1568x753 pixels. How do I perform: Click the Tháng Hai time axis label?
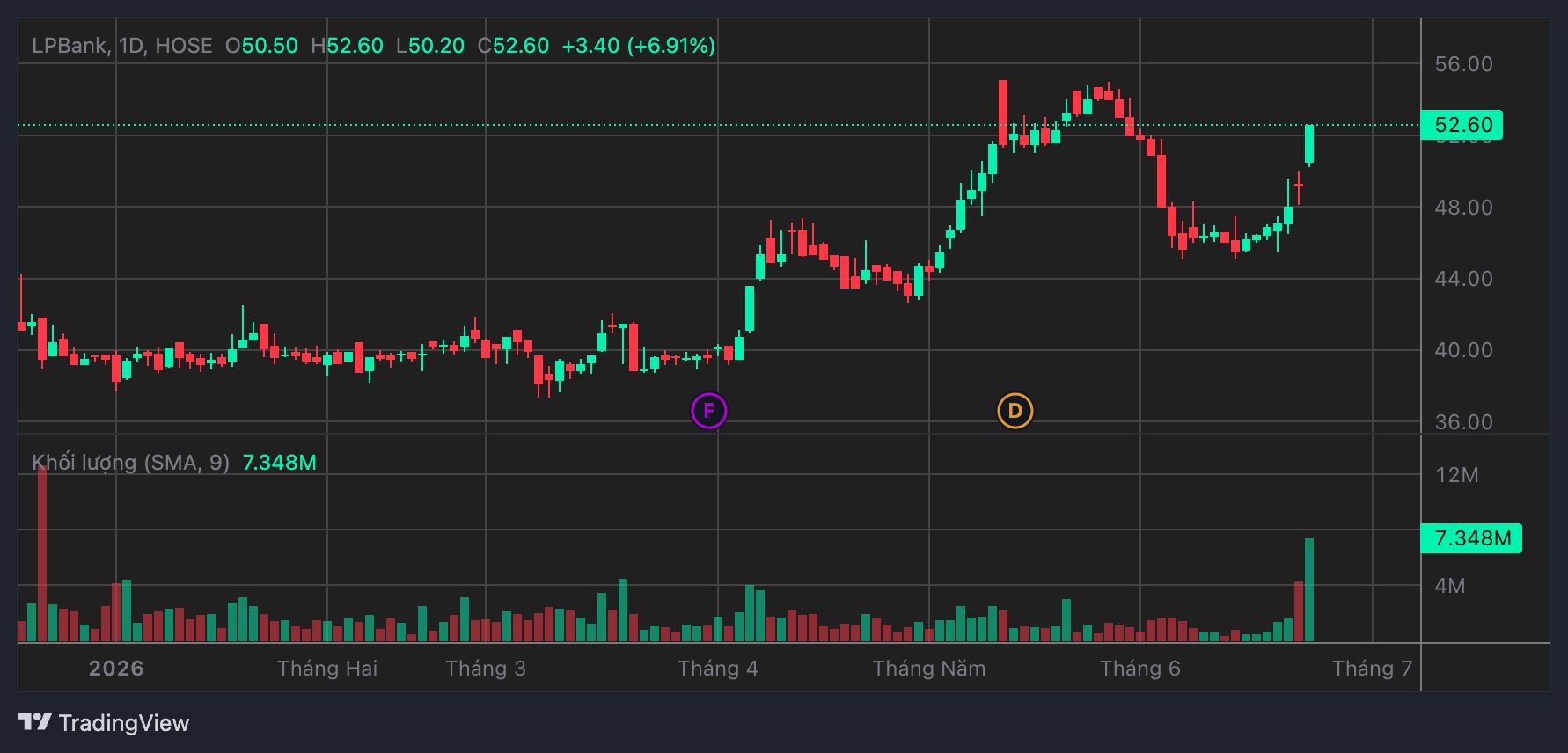[327, 669]
